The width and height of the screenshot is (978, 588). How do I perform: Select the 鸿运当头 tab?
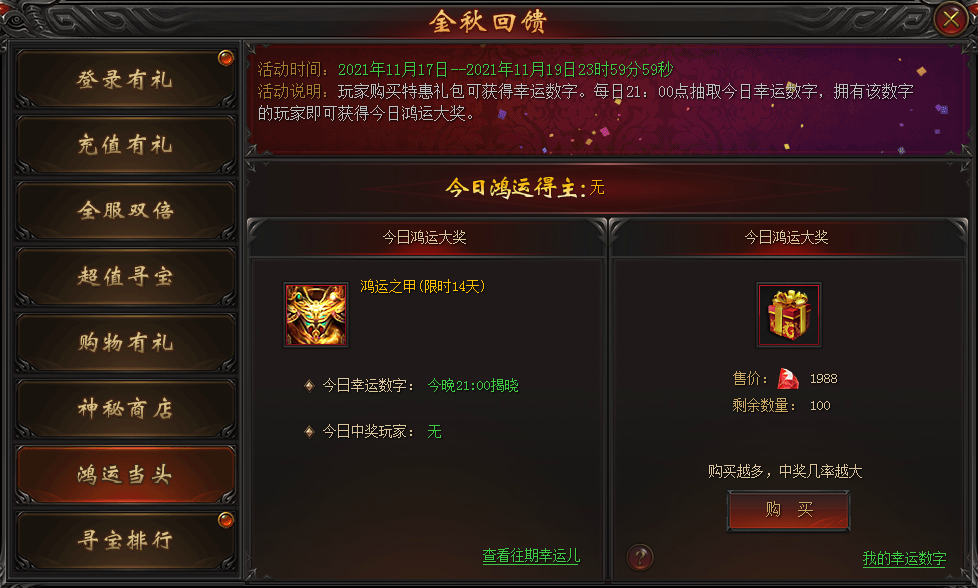125,475
